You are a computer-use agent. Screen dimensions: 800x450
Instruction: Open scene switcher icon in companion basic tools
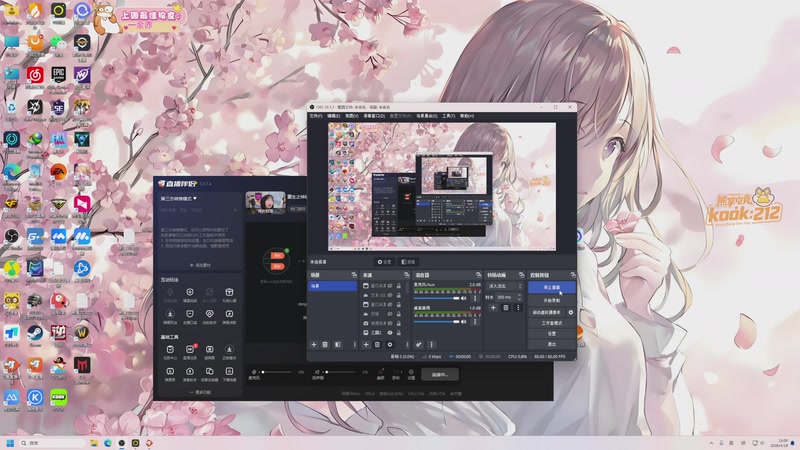click(x=209, y=373)
